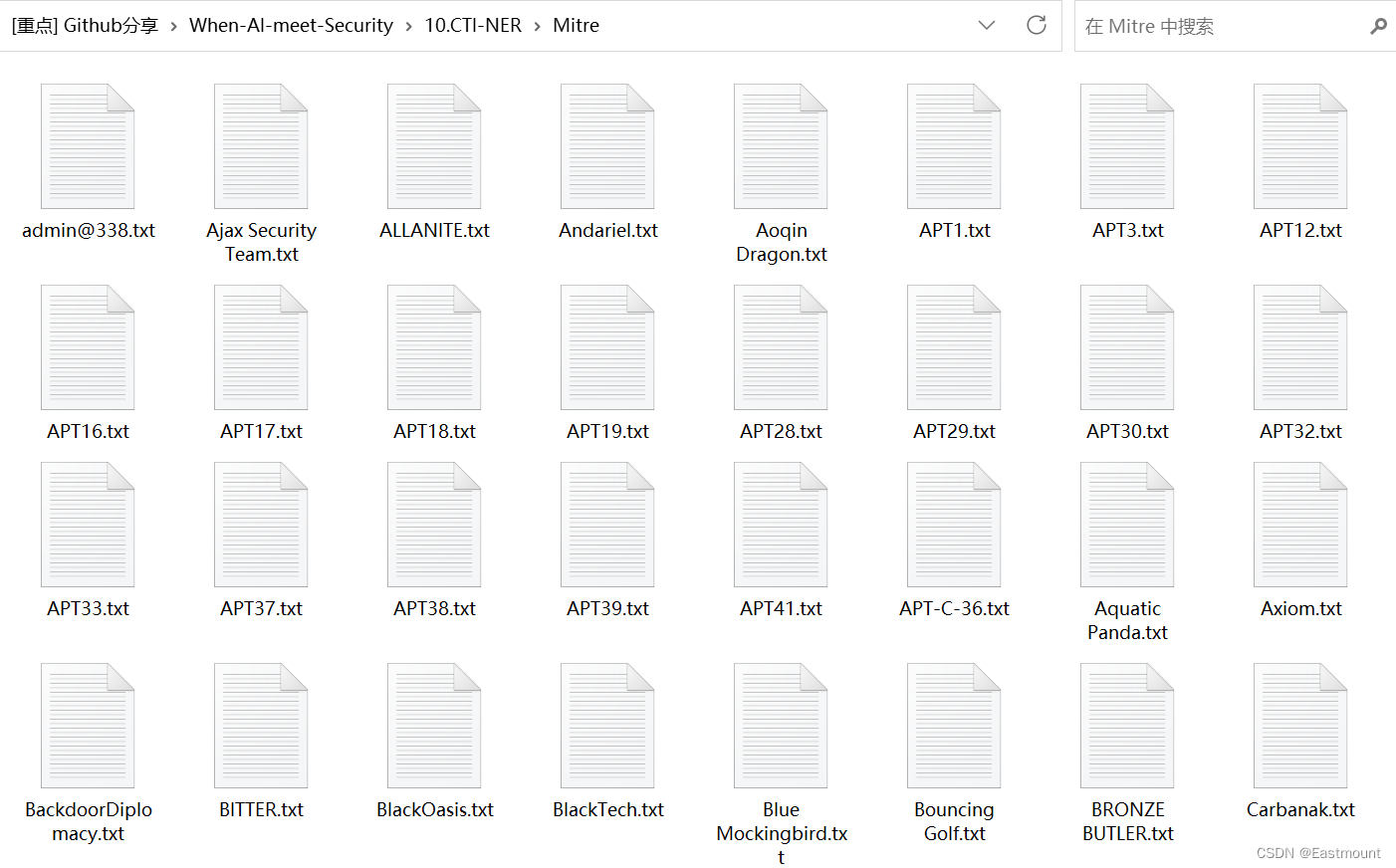Click the APT12.txt file name label

(x=1300, y=230)
